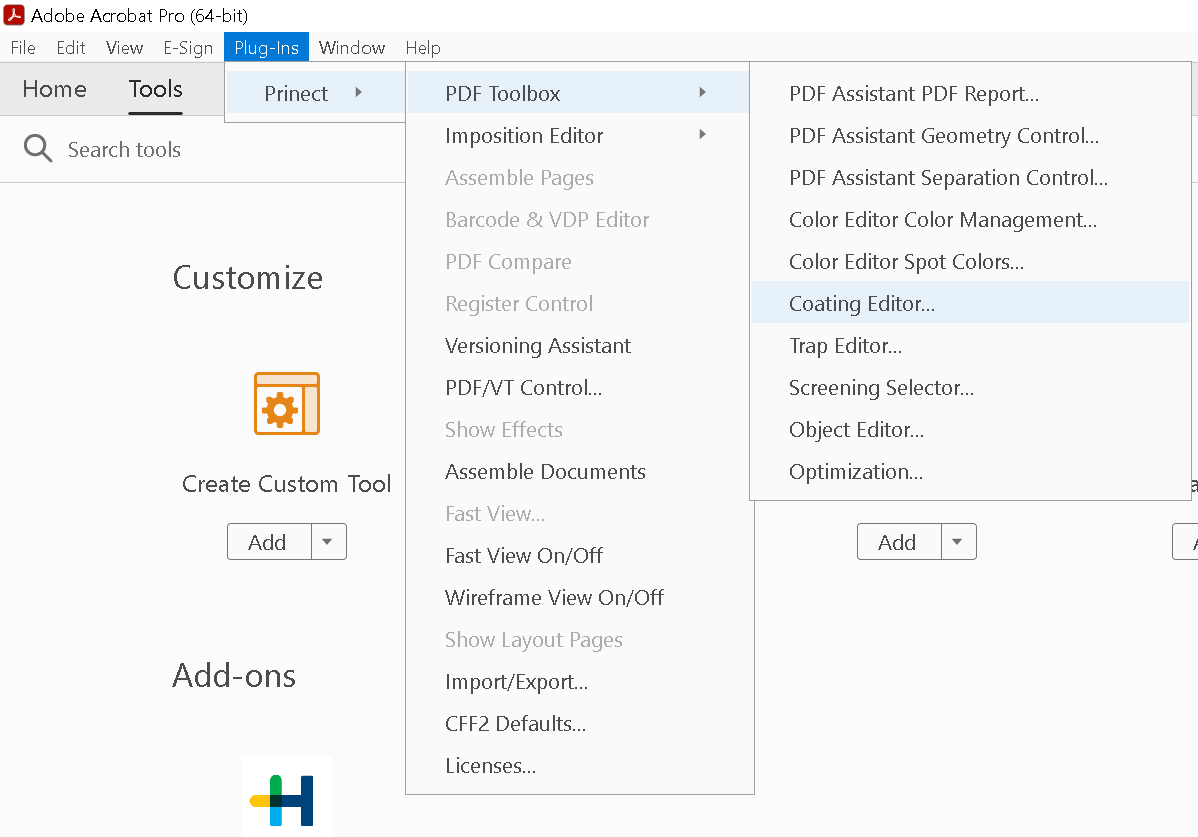The width and height of the screenshot is (1198, 837).
Task: Expand the PDF Toolbox submenu arrow
Action: click(702, 92)
